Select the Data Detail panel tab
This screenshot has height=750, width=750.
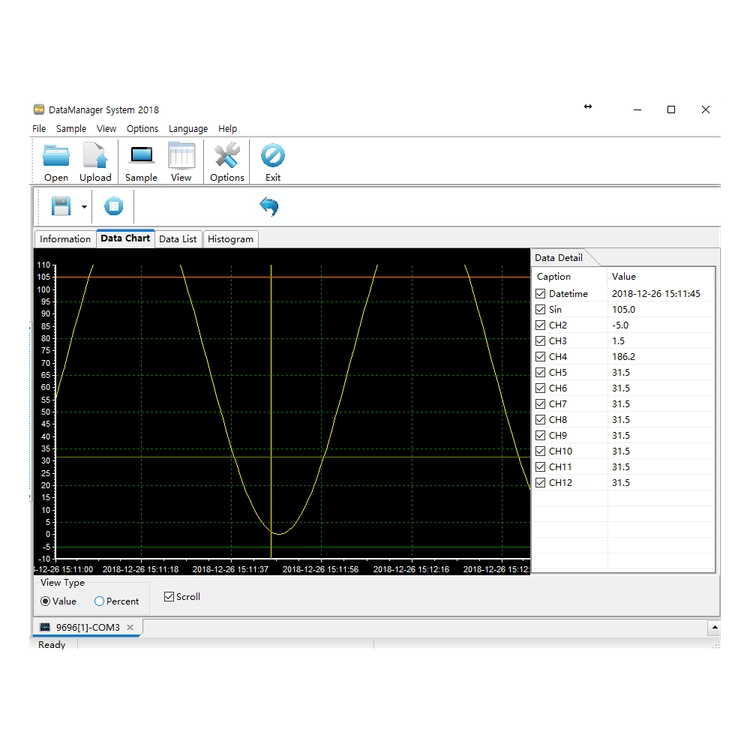pos(559,258)
